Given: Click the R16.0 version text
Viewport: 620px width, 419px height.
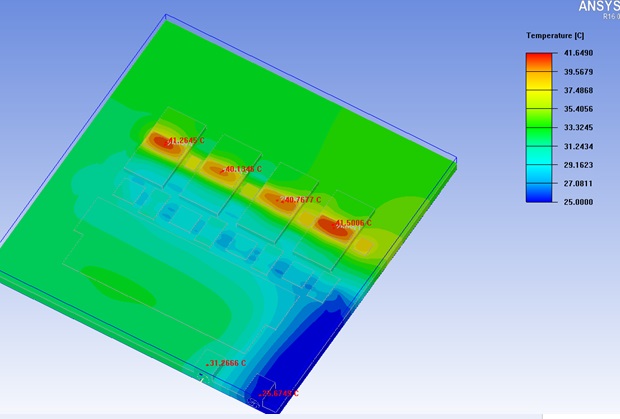Looking at the screenshot, I should [610, 17].
